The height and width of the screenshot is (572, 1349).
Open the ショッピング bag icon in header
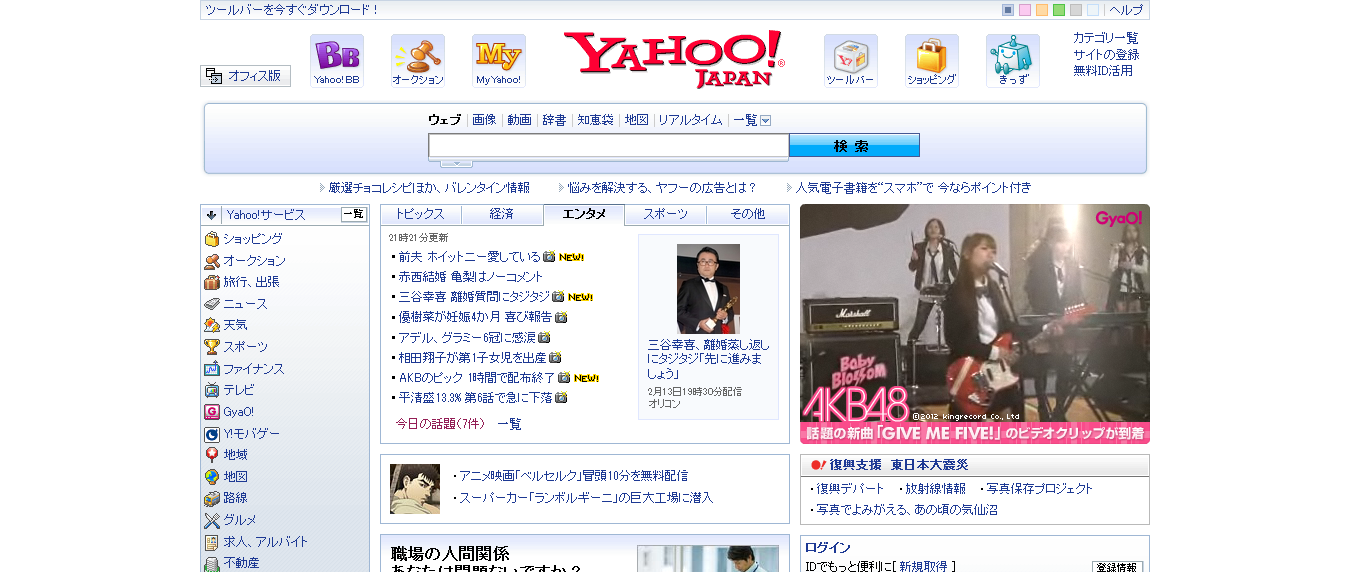click(x=932, y=61)
